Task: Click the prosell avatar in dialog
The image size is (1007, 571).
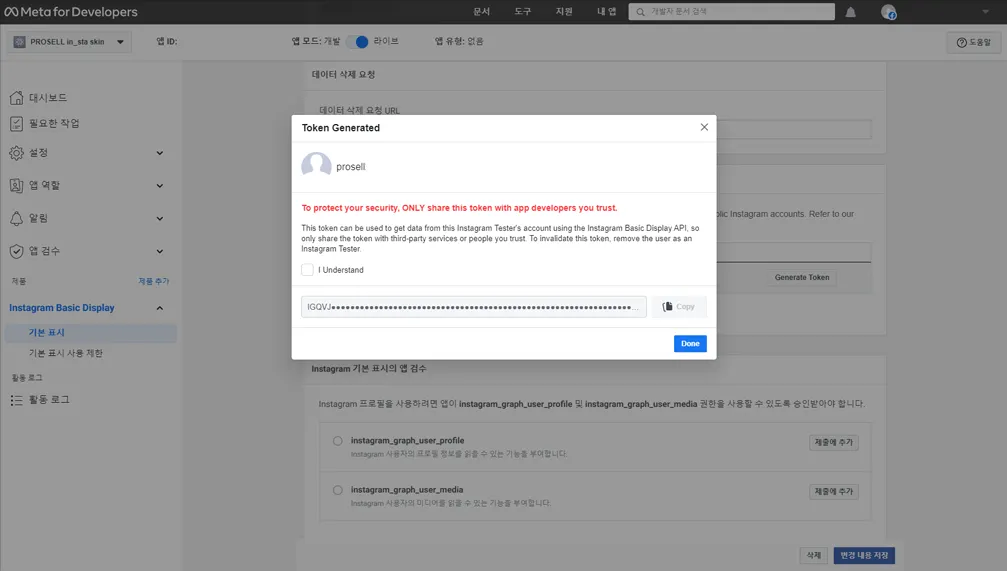Action: [317, 166]
